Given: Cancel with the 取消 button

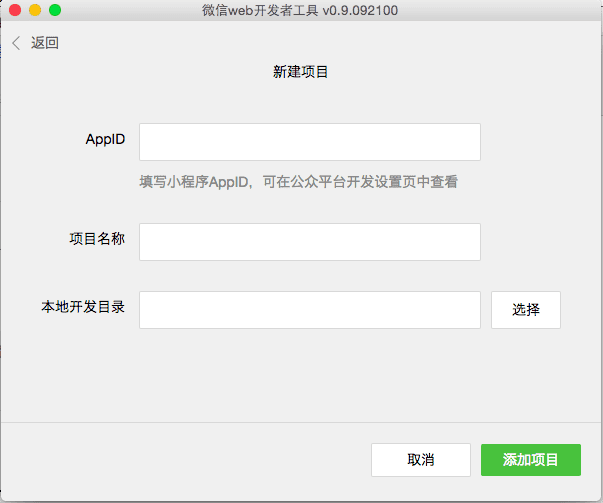Looking at the screenshot, I should [421, 460].
